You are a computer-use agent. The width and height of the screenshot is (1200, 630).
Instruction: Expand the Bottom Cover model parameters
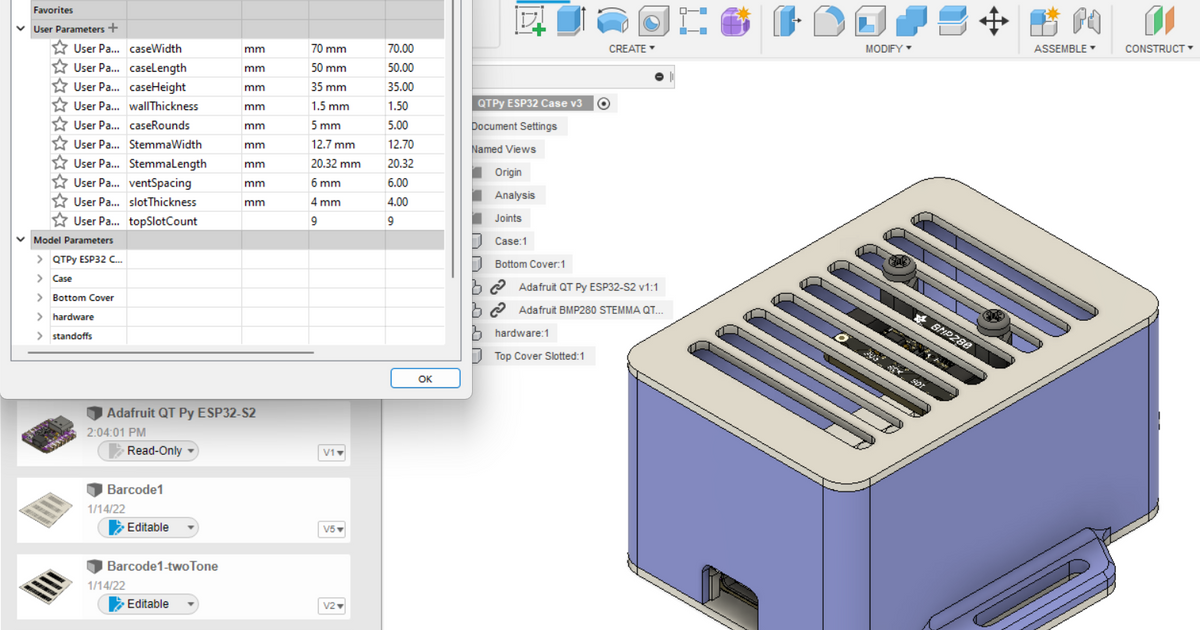coord(39,298)
